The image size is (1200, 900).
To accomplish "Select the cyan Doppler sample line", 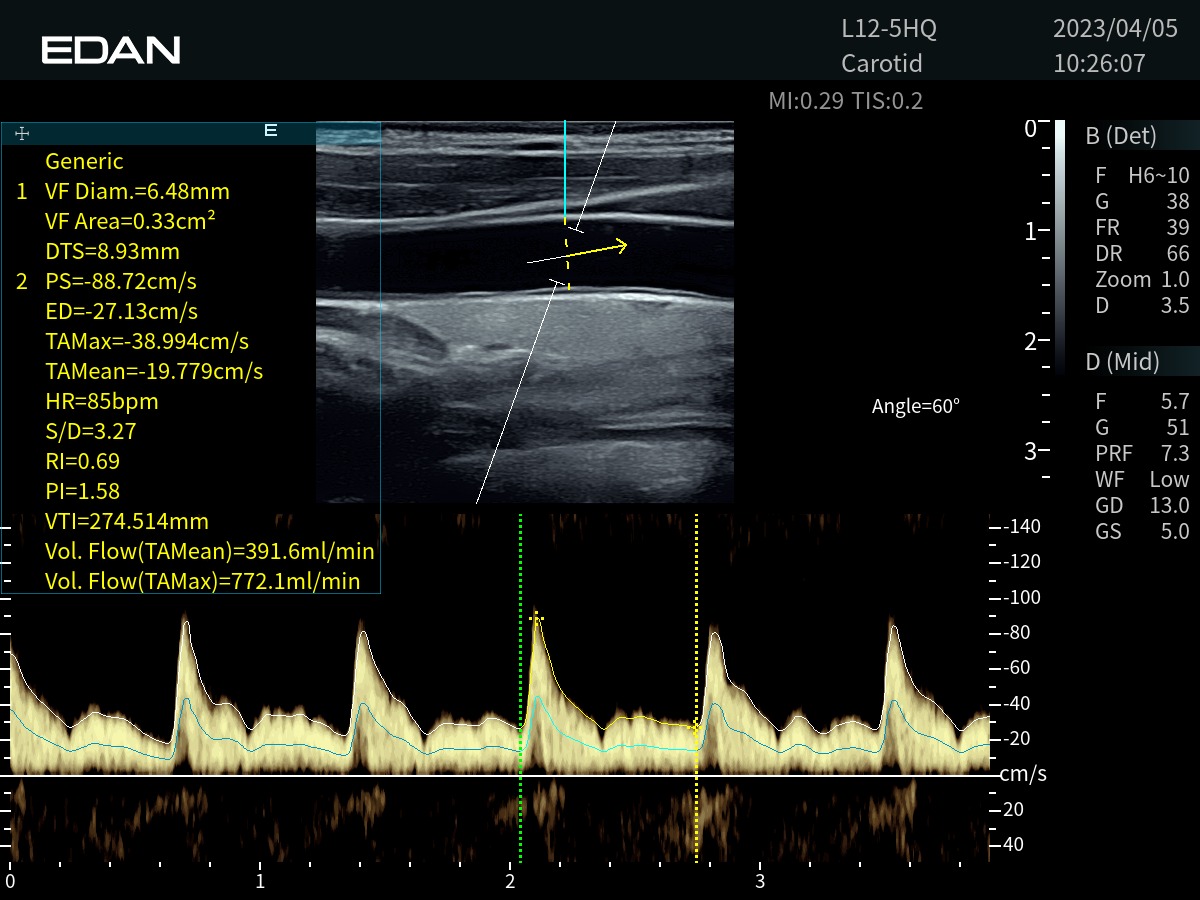I will coord(565,170).
